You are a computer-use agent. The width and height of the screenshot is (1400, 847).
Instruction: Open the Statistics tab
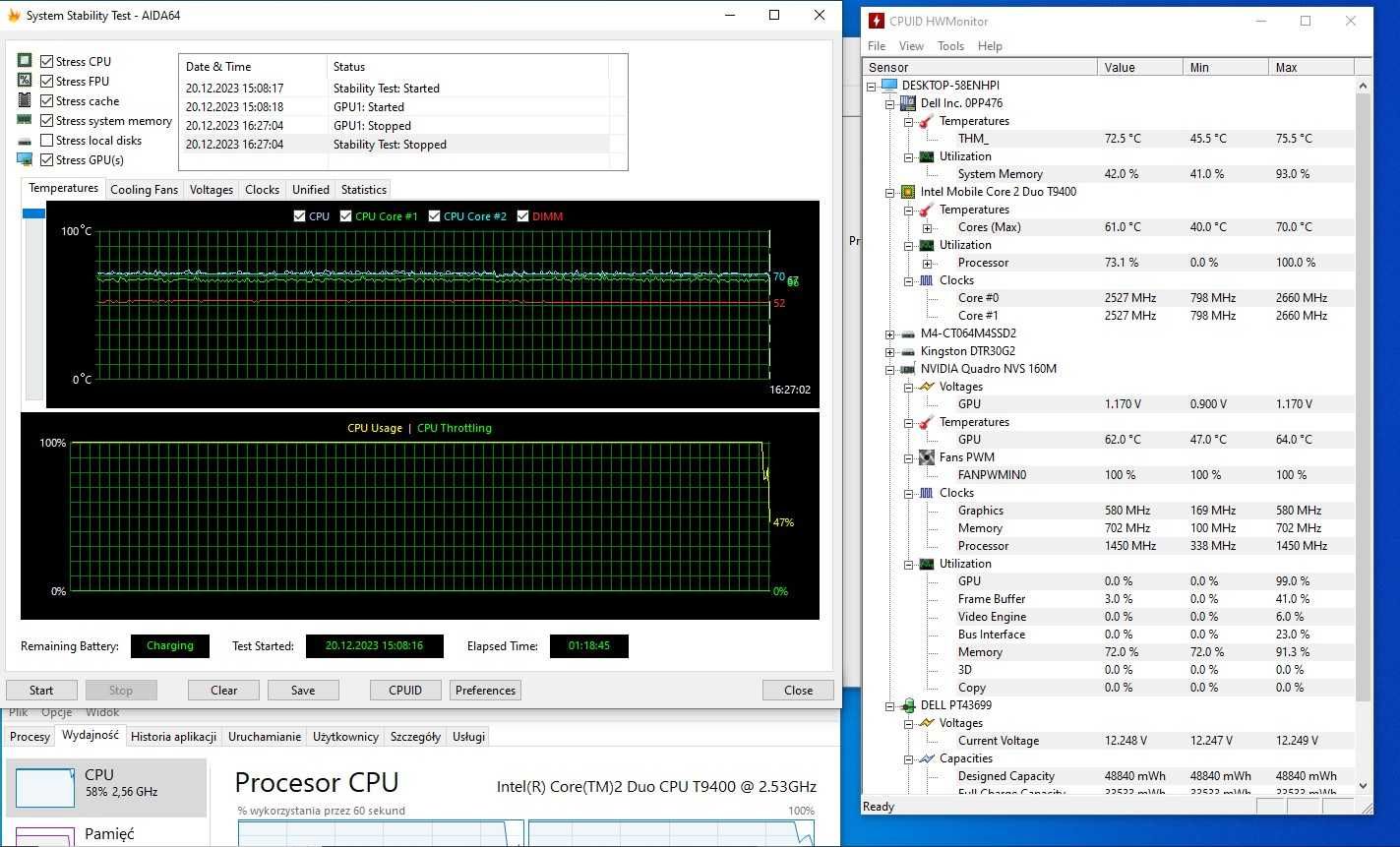coord(364,189)
